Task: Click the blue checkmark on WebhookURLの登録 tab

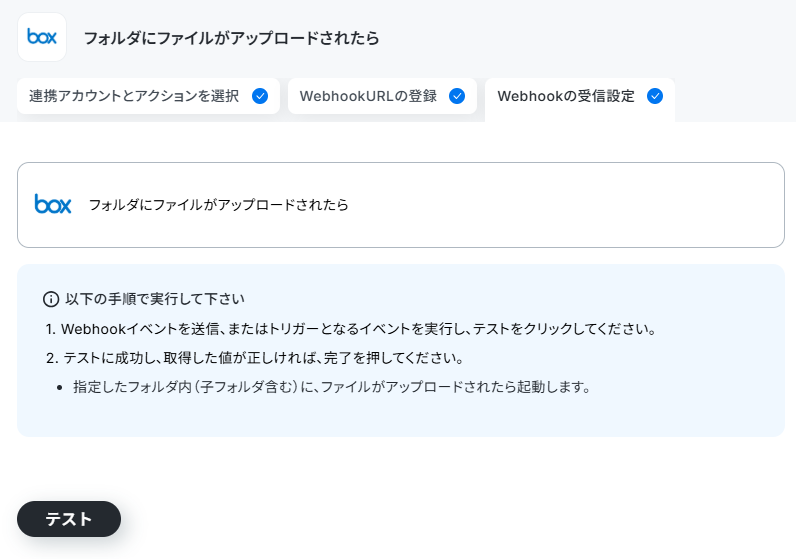Action: tap(457, 96)
